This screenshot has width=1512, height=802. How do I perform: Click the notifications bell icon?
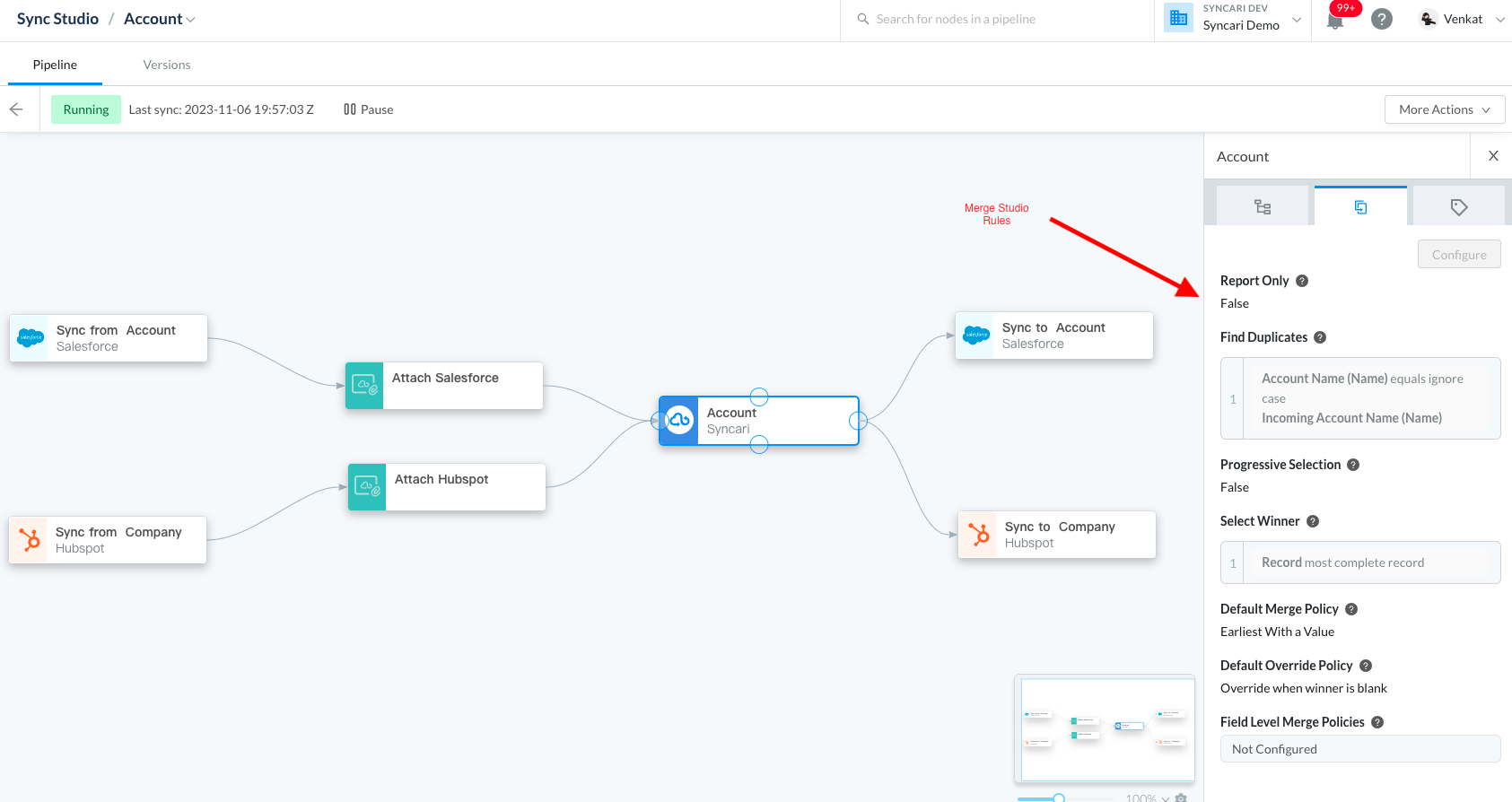tap(1335, 22)
